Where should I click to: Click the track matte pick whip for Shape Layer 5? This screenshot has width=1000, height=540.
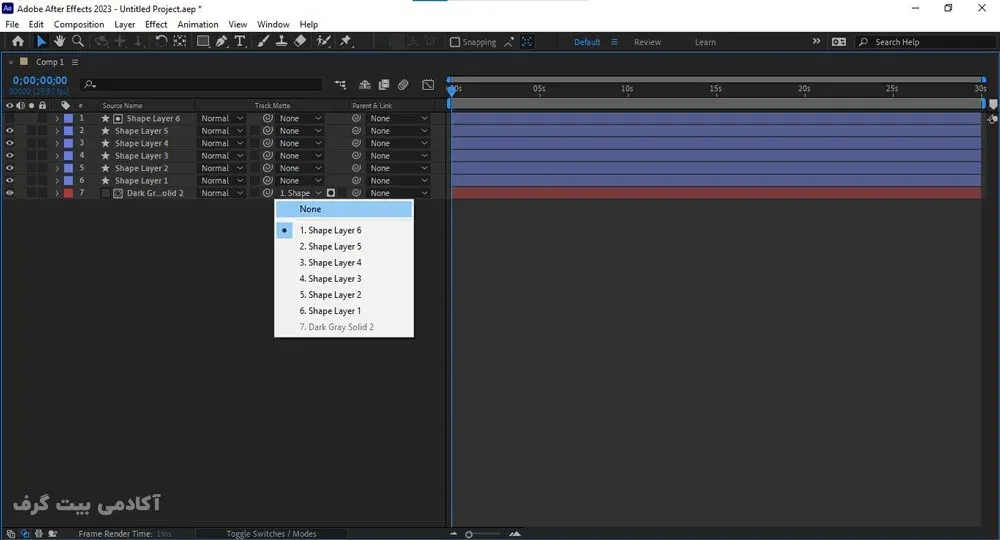tap(268, 131)
